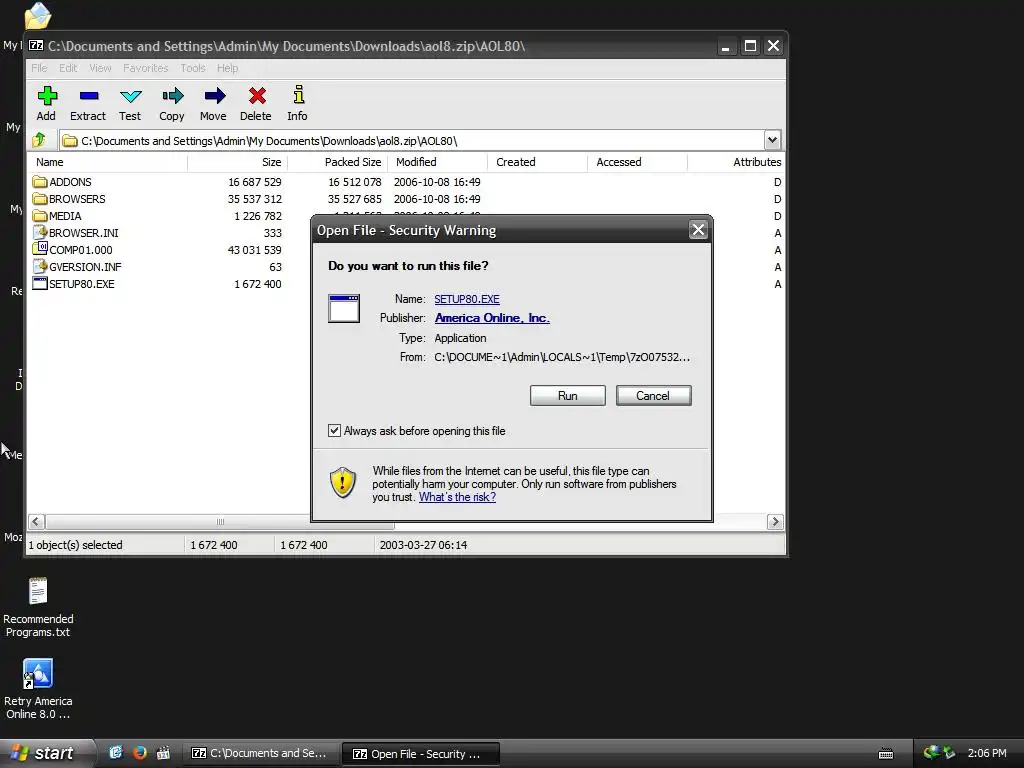Click size value 43 031 539

point(255,249)
